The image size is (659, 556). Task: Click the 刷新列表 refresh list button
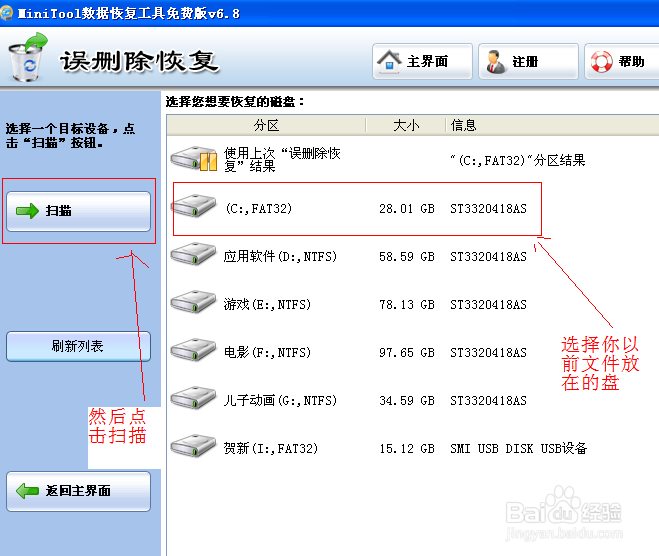[79, 346]
